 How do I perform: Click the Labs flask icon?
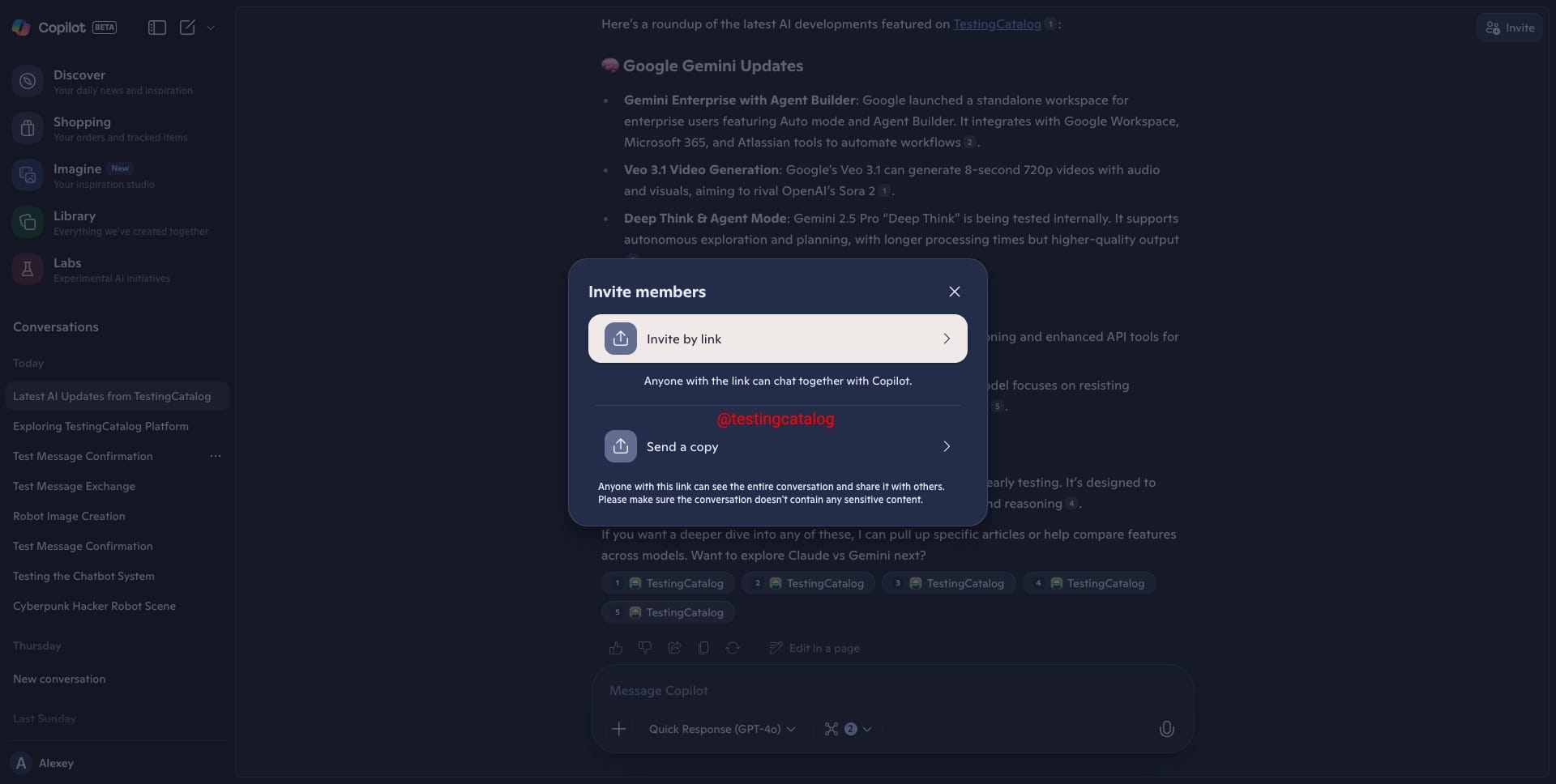[28, 269]
